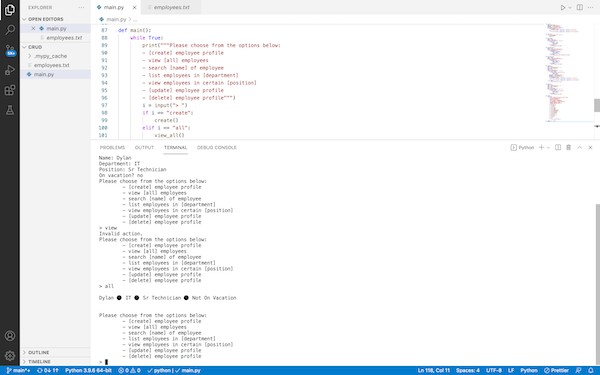Maximize the panel with up chevron
The width and height of the screenshot is (600, 375).
tap(579, 147)
